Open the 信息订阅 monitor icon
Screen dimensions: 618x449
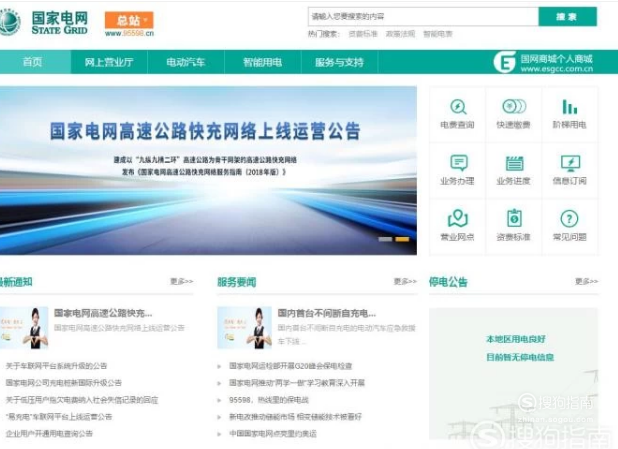pos(570,163)
